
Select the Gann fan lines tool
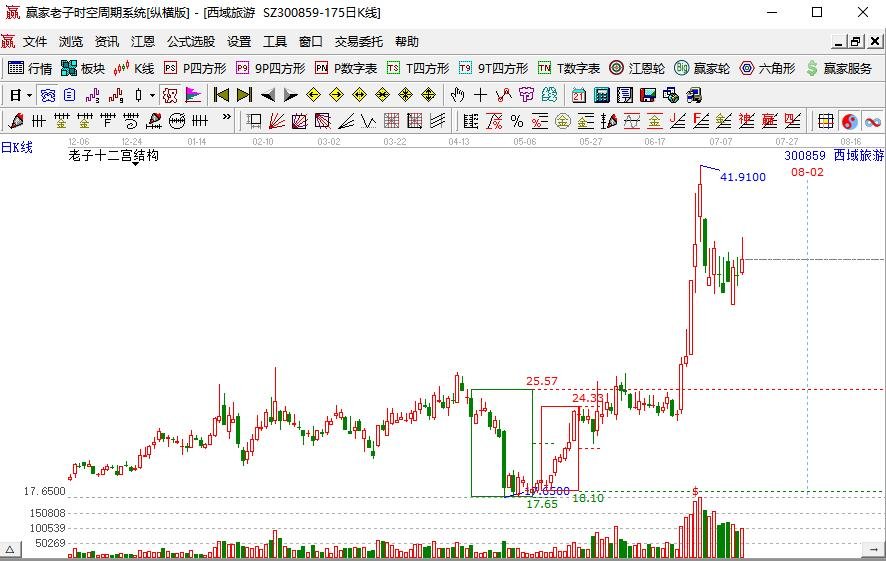276,121
